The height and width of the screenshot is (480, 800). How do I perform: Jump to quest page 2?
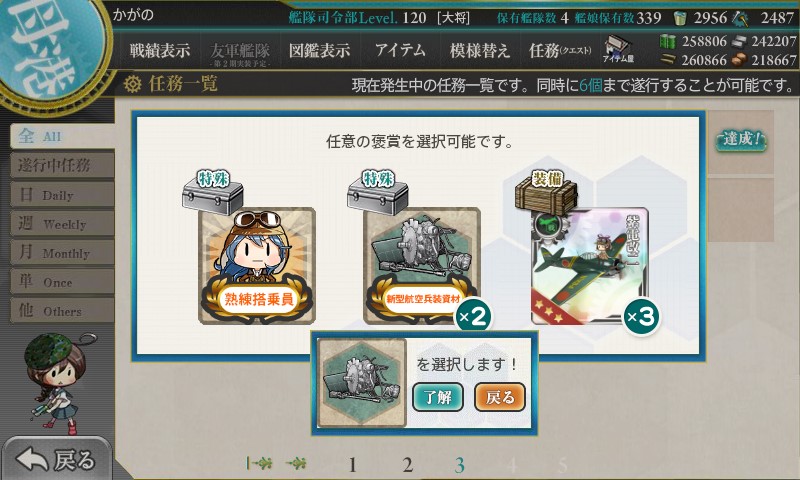(x=407, y=465)
